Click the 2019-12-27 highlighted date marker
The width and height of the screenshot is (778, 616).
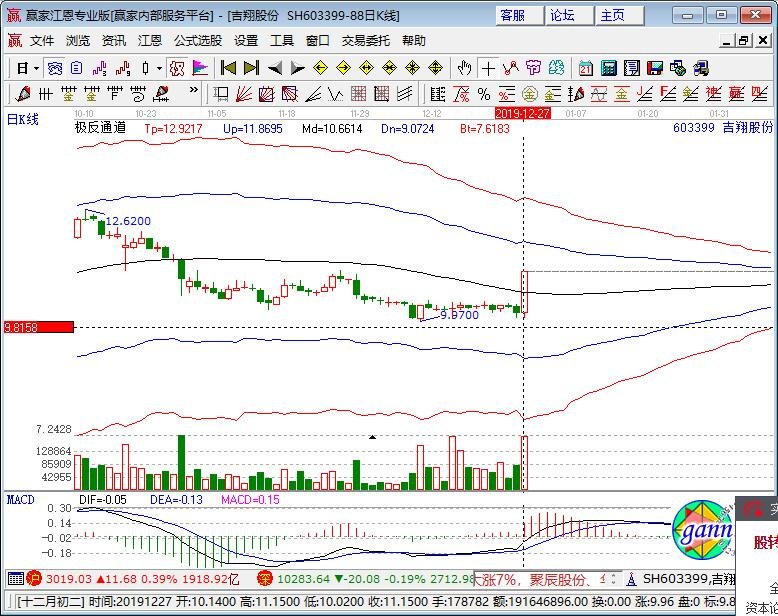coord(522,114)
